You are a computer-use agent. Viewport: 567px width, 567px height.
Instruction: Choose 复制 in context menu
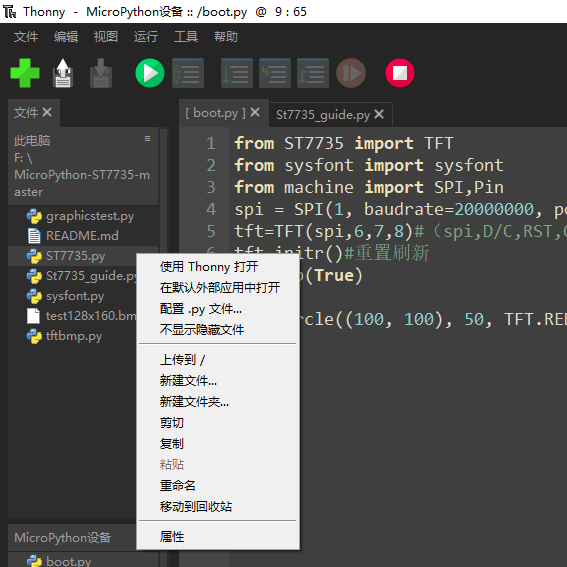tap(218, 444)
